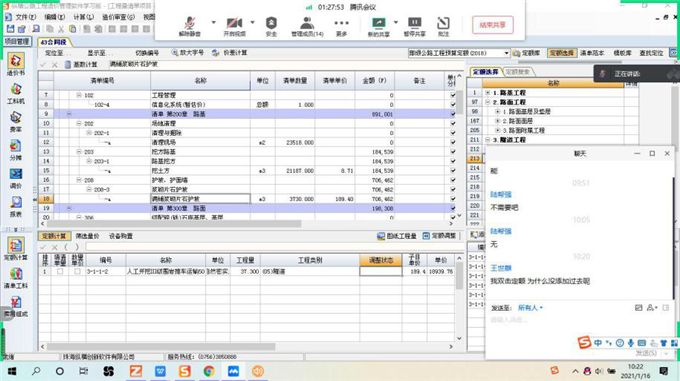Toggle checkbox on row 8 (信息化系统)

tap(453, 104)
